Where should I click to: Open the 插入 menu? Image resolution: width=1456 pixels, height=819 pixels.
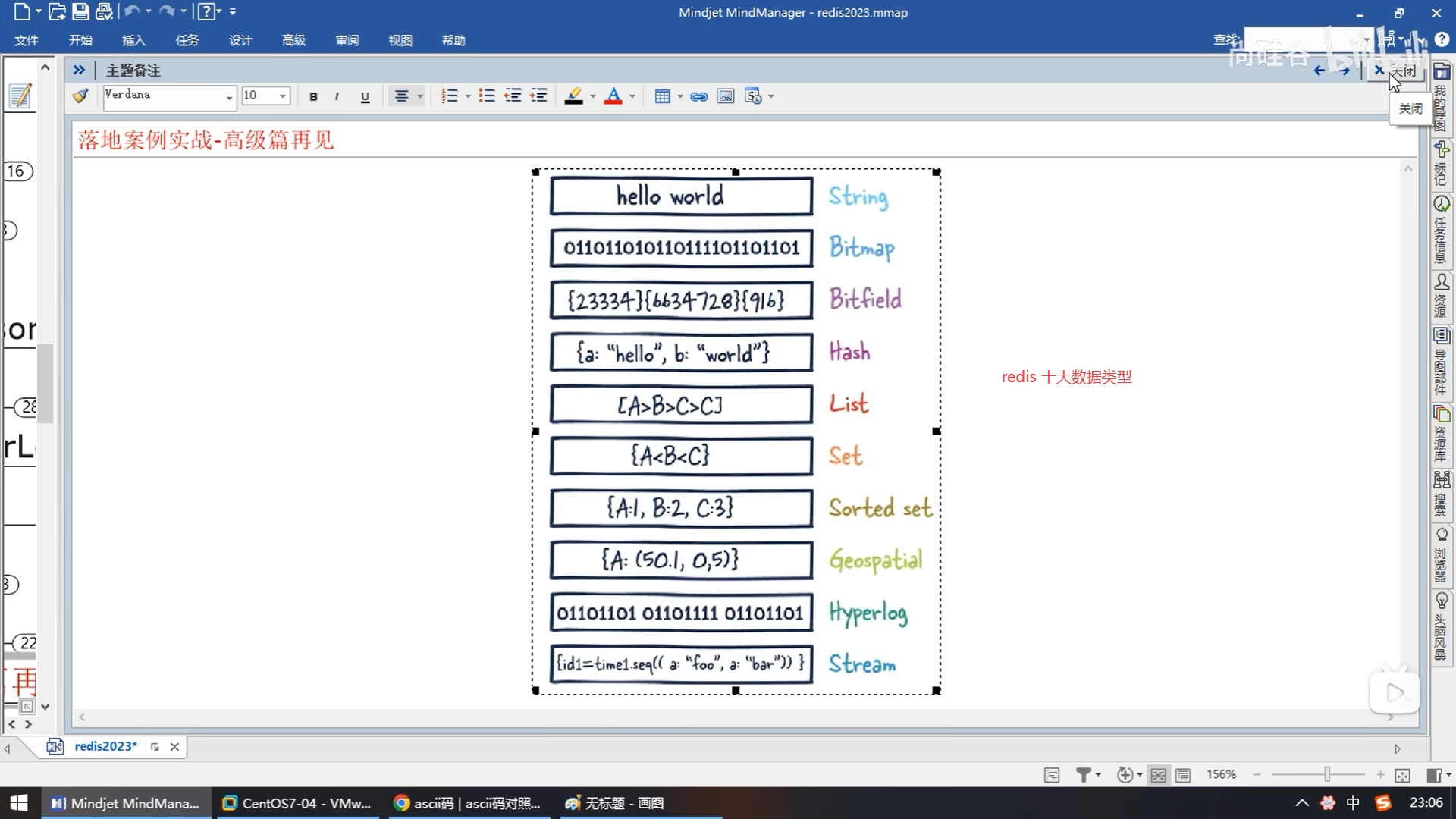point(133,40)
